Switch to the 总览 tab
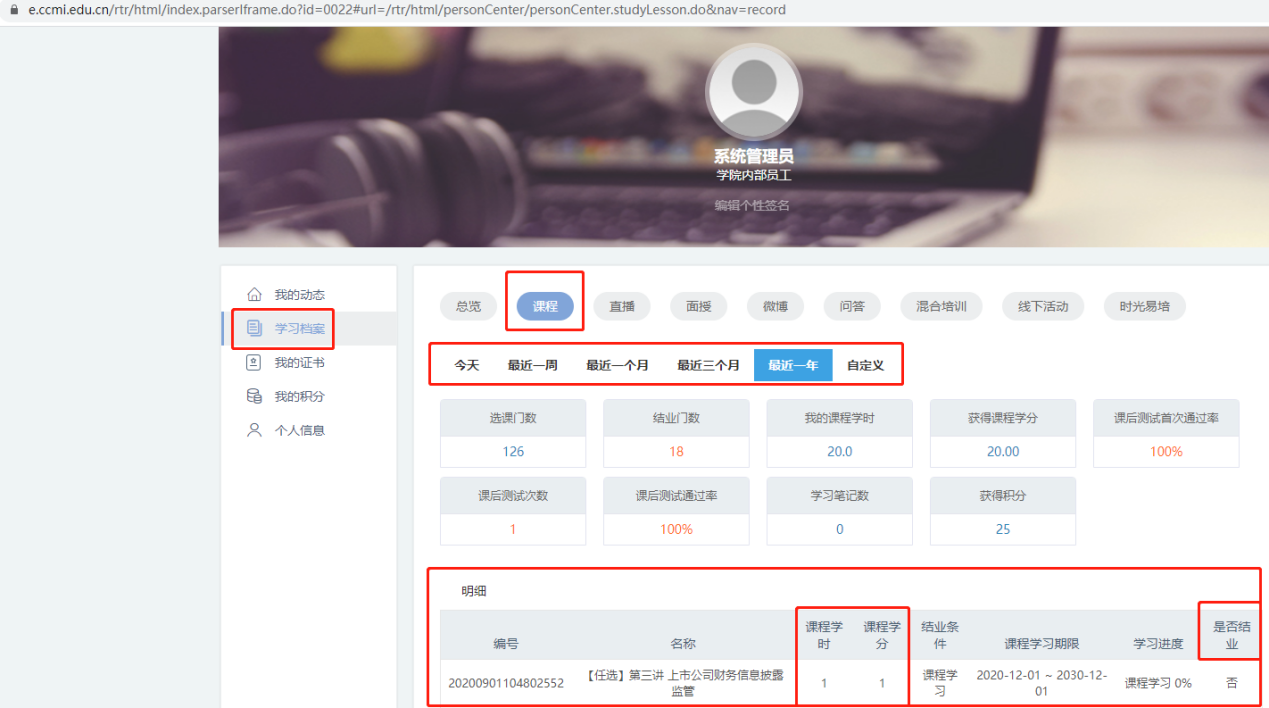The height and width of the screenshot is (708, 1269). (468, 306)
